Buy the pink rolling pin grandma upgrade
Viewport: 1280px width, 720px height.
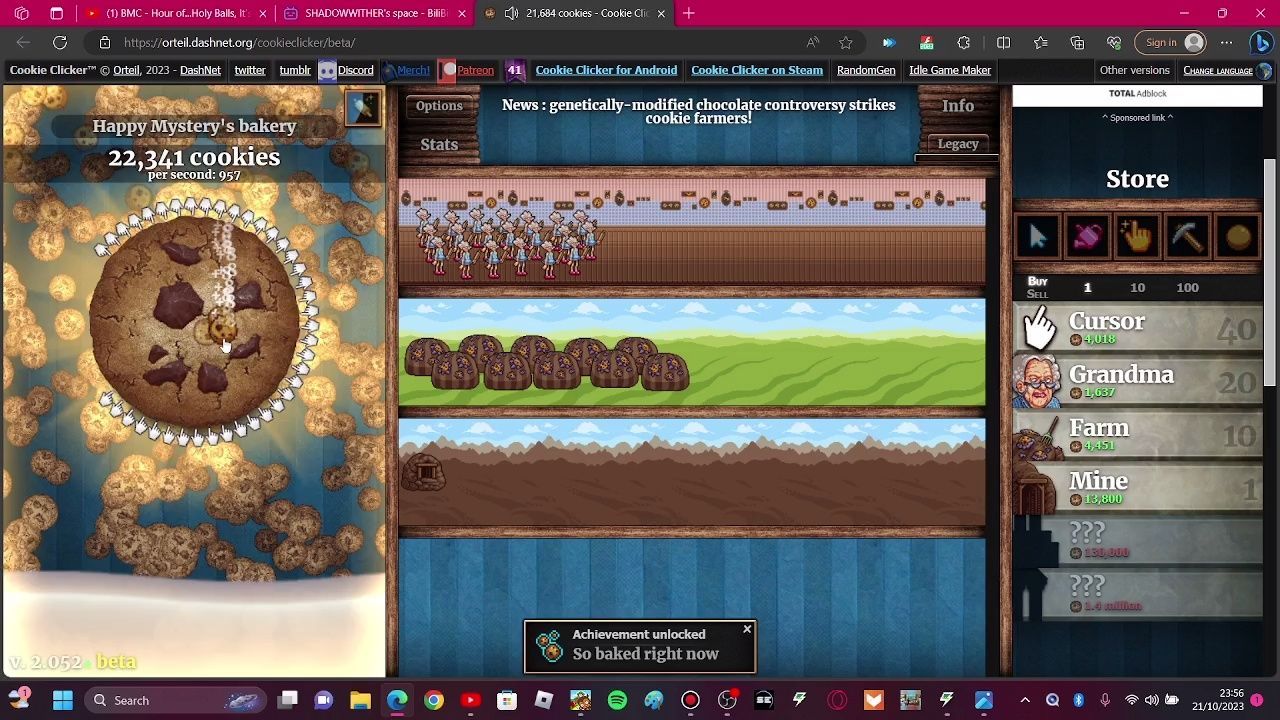pyautogui.click(x=1087, y=236)
